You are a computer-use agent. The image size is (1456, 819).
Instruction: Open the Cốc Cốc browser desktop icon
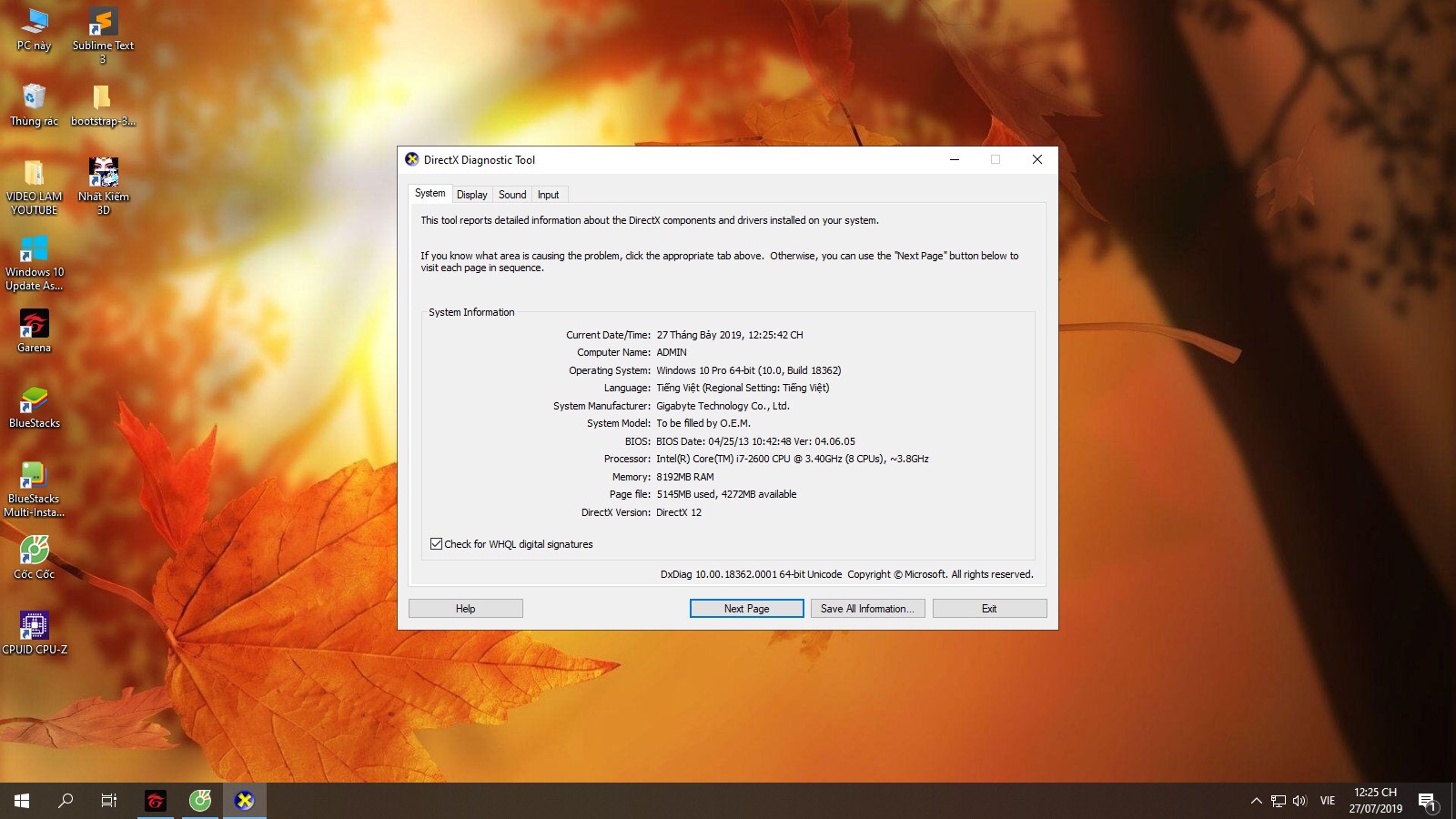tap(35, 551)
